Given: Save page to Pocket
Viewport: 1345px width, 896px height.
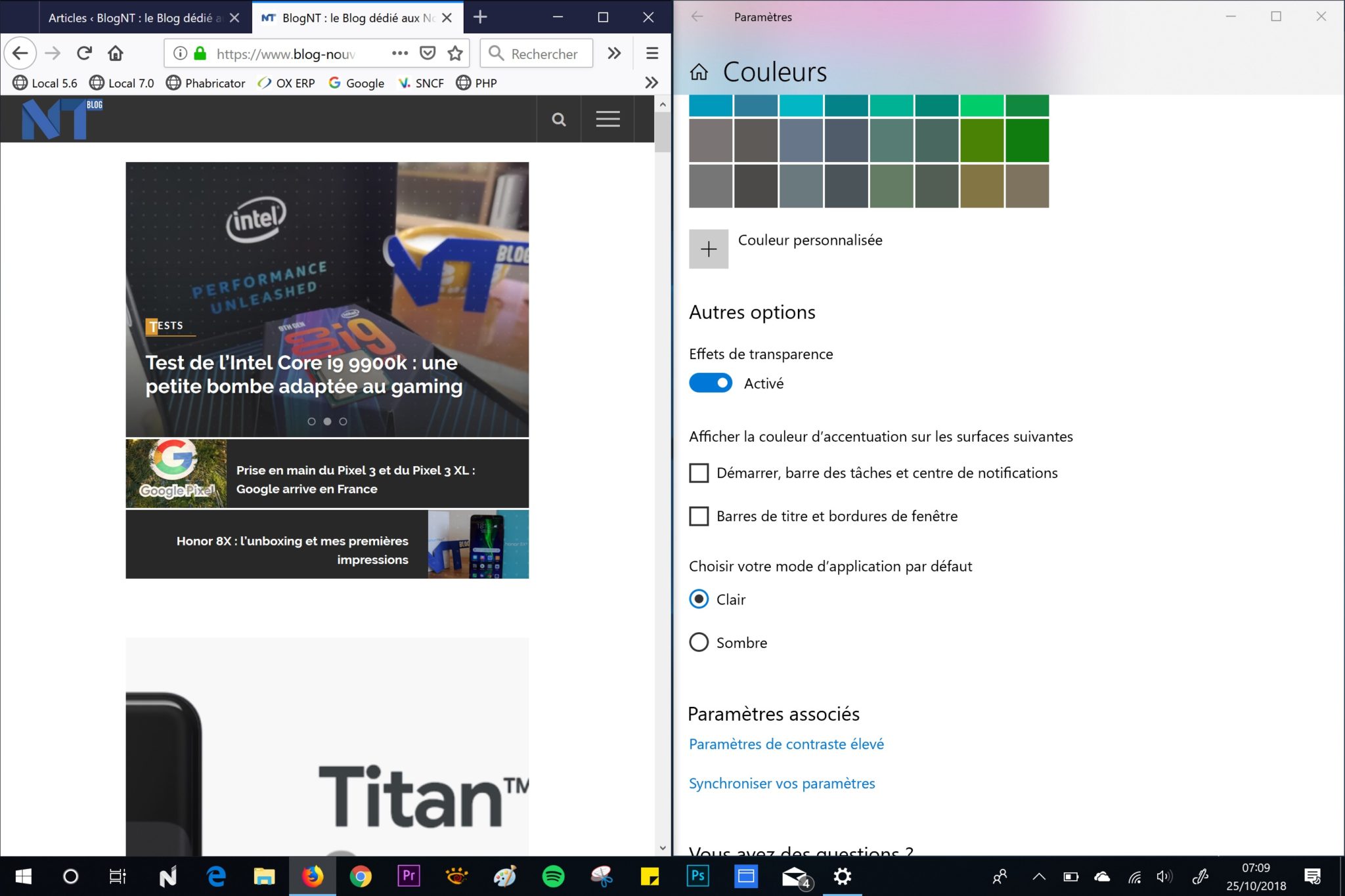Looking at the screenshot, I should coord(428,53).
